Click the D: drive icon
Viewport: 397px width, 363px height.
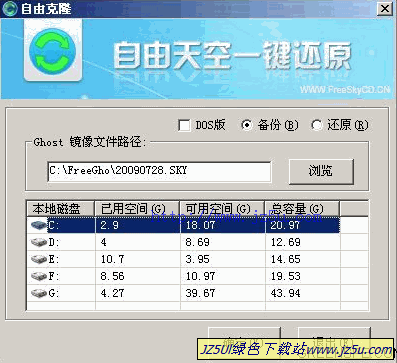coord(39,242)
